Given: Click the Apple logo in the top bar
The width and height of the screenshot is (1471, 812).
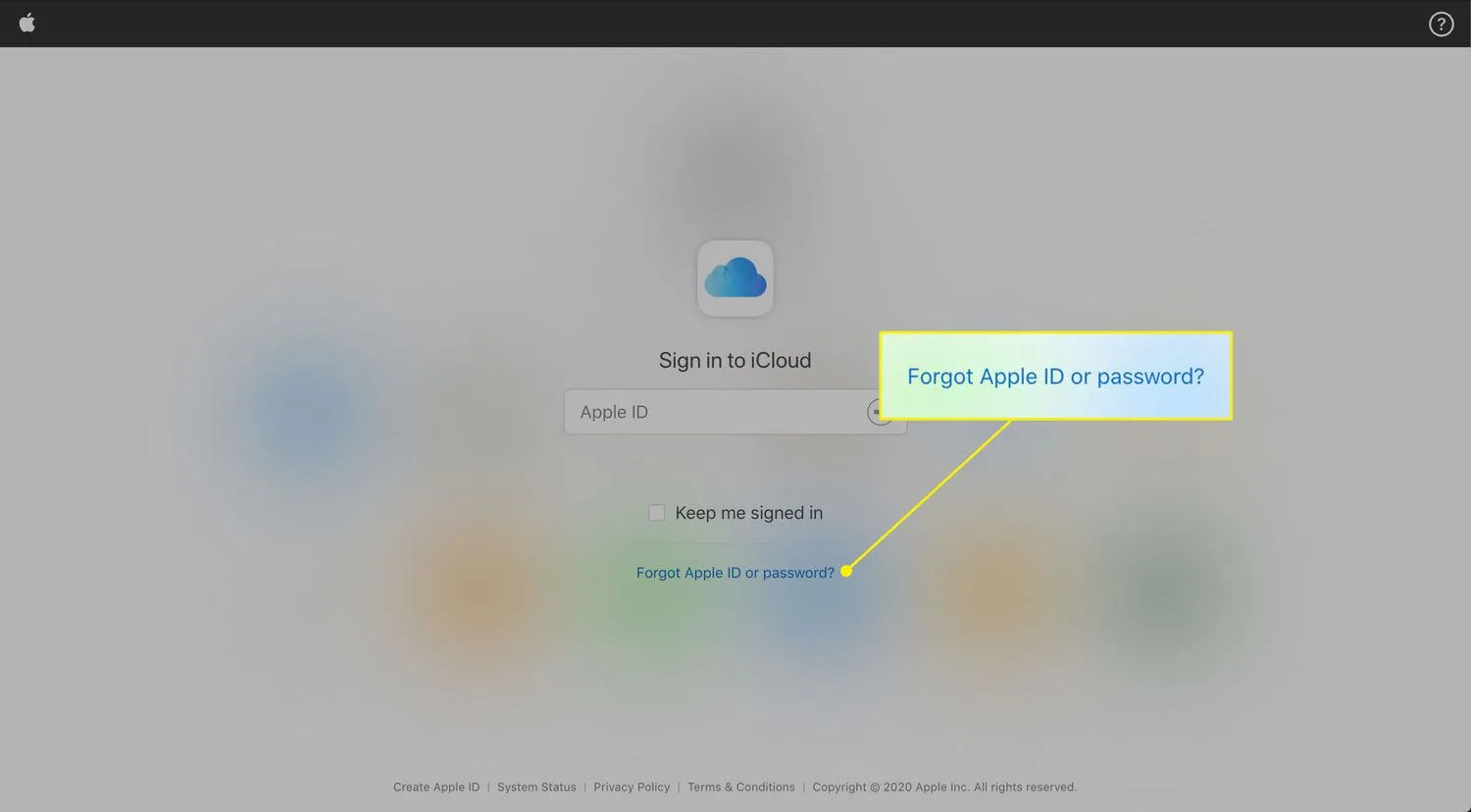Looking at the screenshot, I should 27,23.
